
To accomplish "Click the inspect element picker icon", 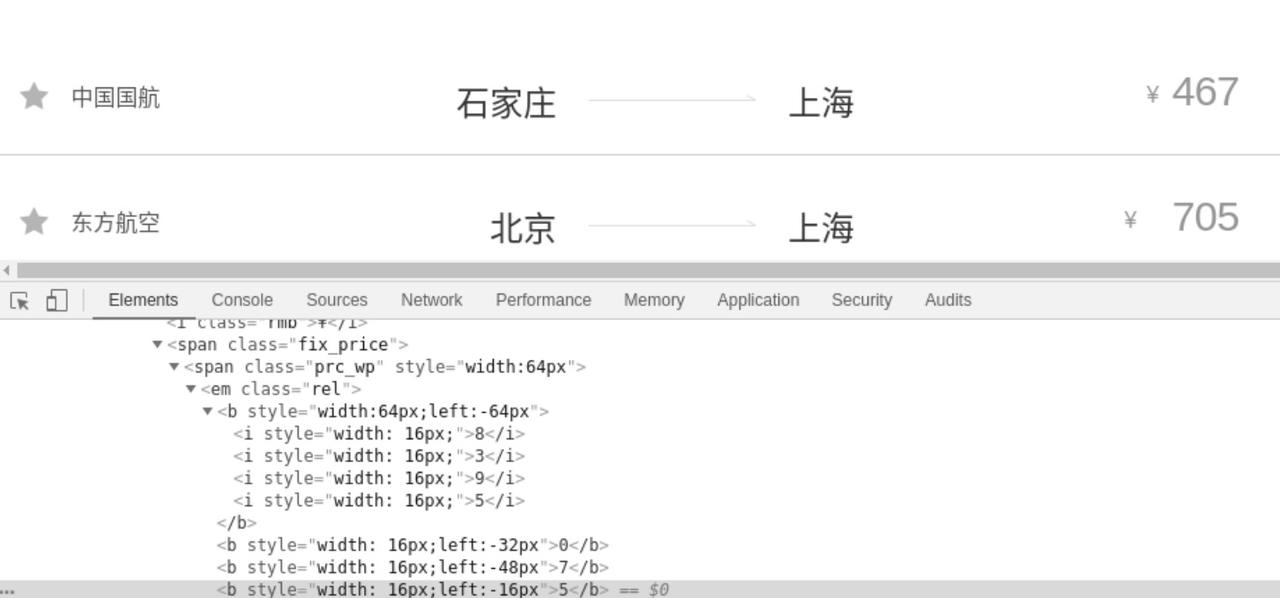I will [19, 300].
